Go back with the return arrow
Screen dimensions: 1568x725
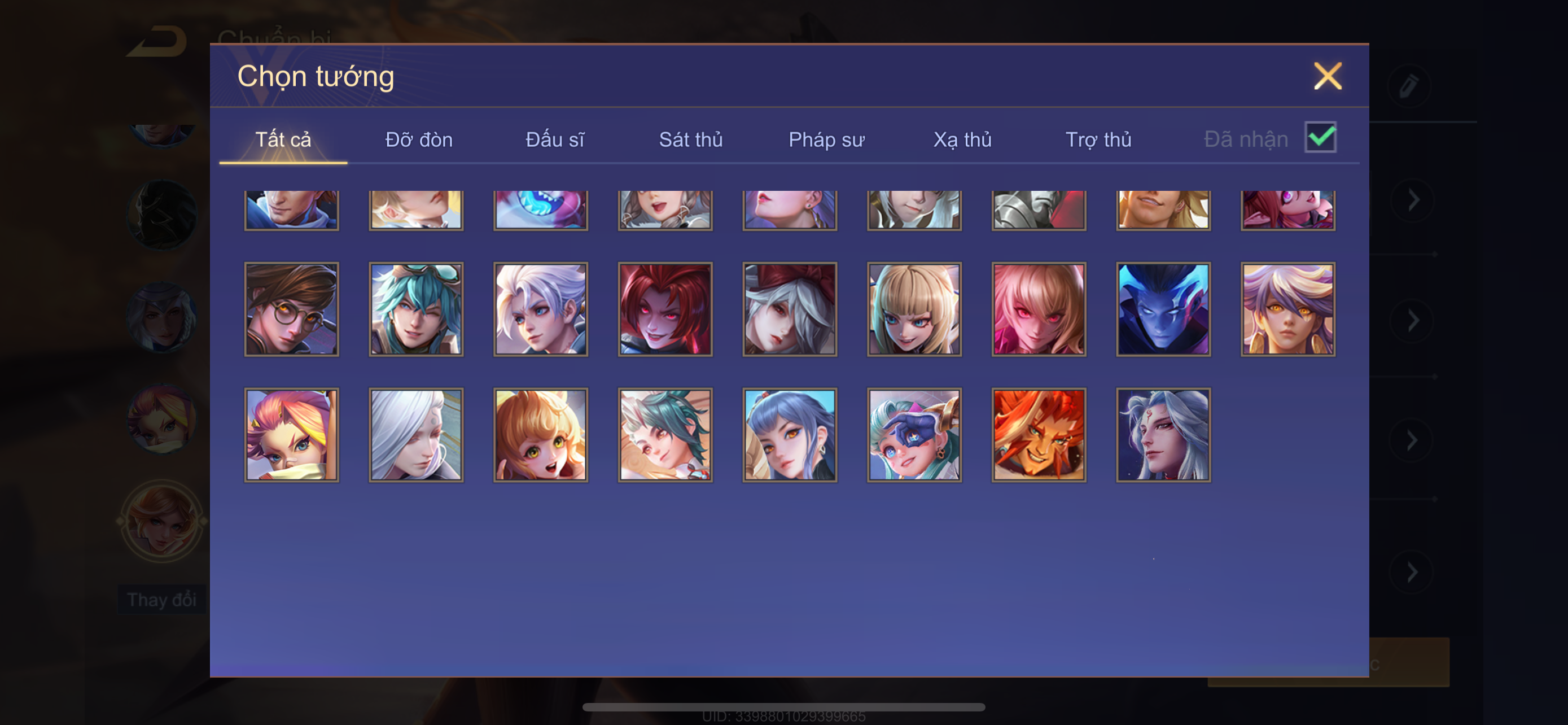point(157,41)
